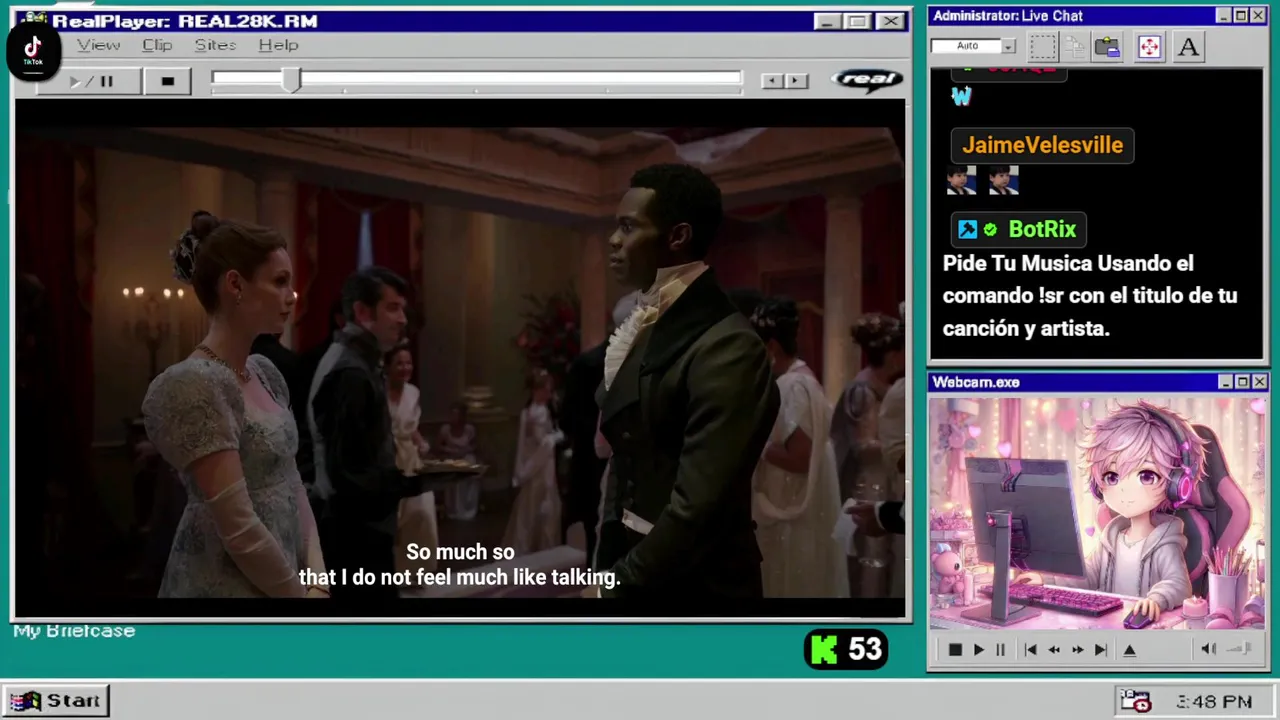Adjust the Webcam.exe volume slider

point(1240,649)
